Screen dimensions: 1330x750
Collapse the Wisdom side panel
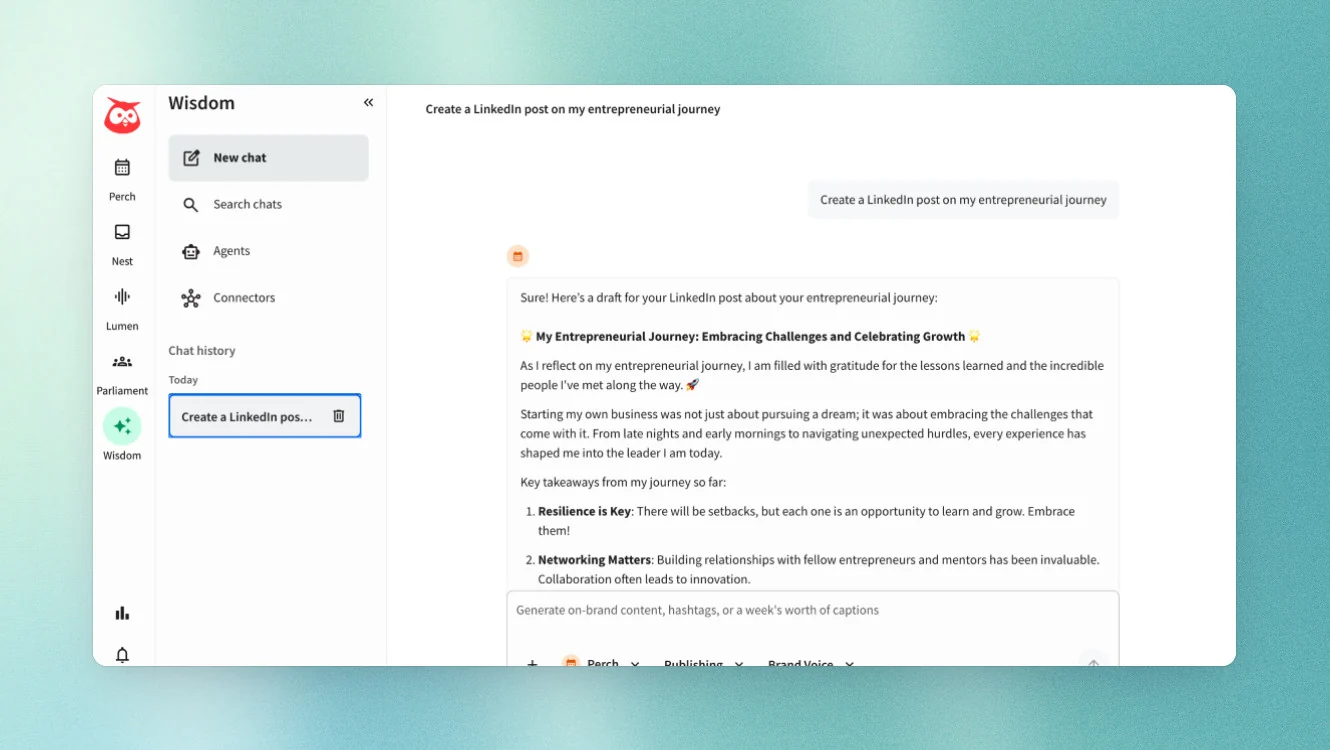pyautogui.click(x=368, y=103)
